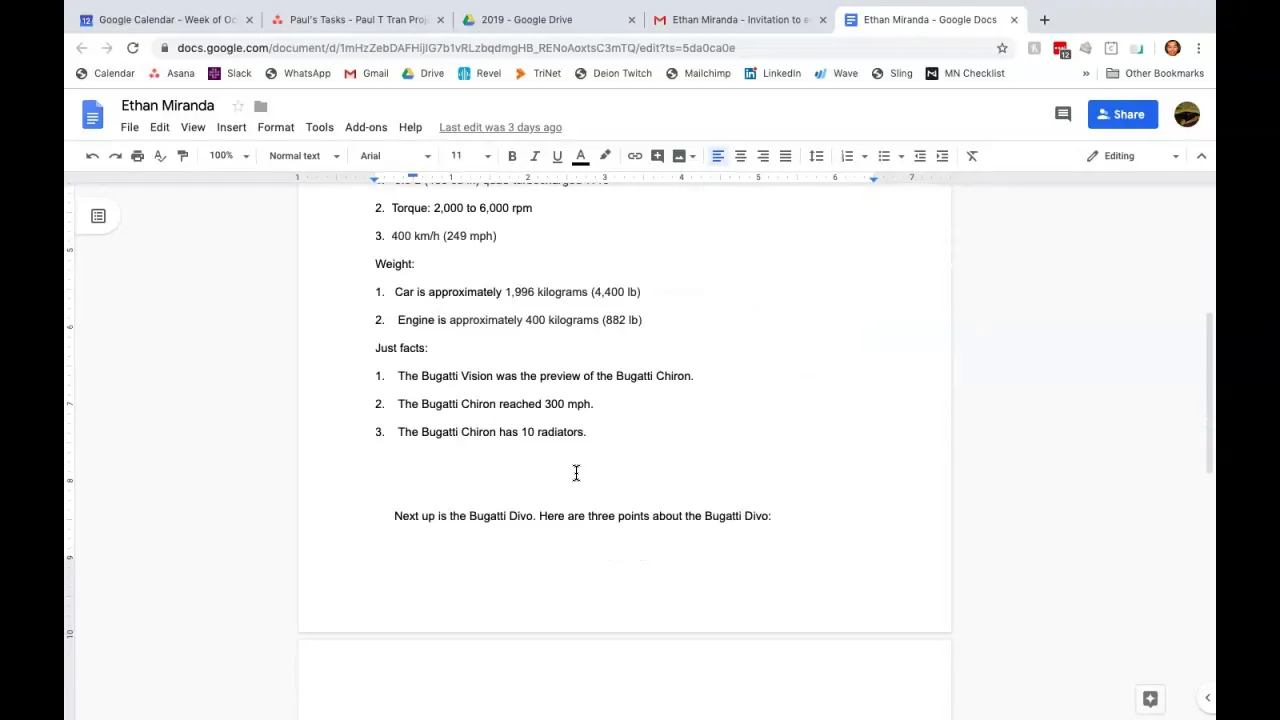Open a new browser tab with plus
Screen dimensions: 1280x720
tap(1044, 19)
